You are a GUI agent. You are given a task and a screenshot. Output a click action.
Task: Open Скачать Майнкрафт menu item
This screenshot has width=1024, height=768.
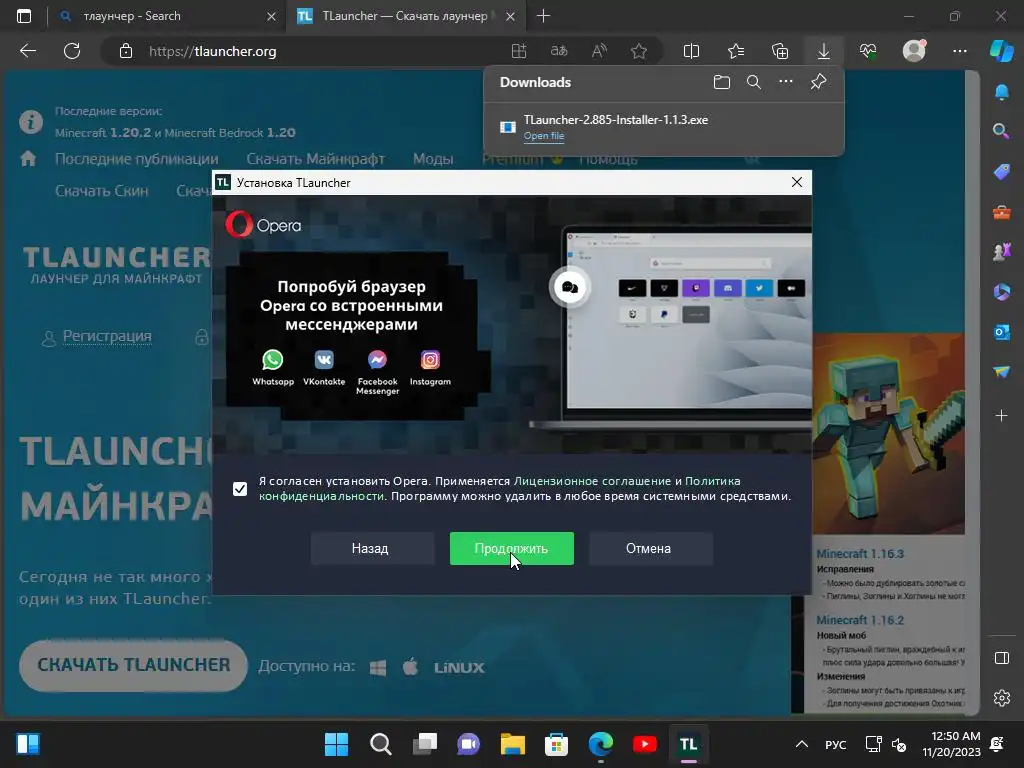coord(315,159)
